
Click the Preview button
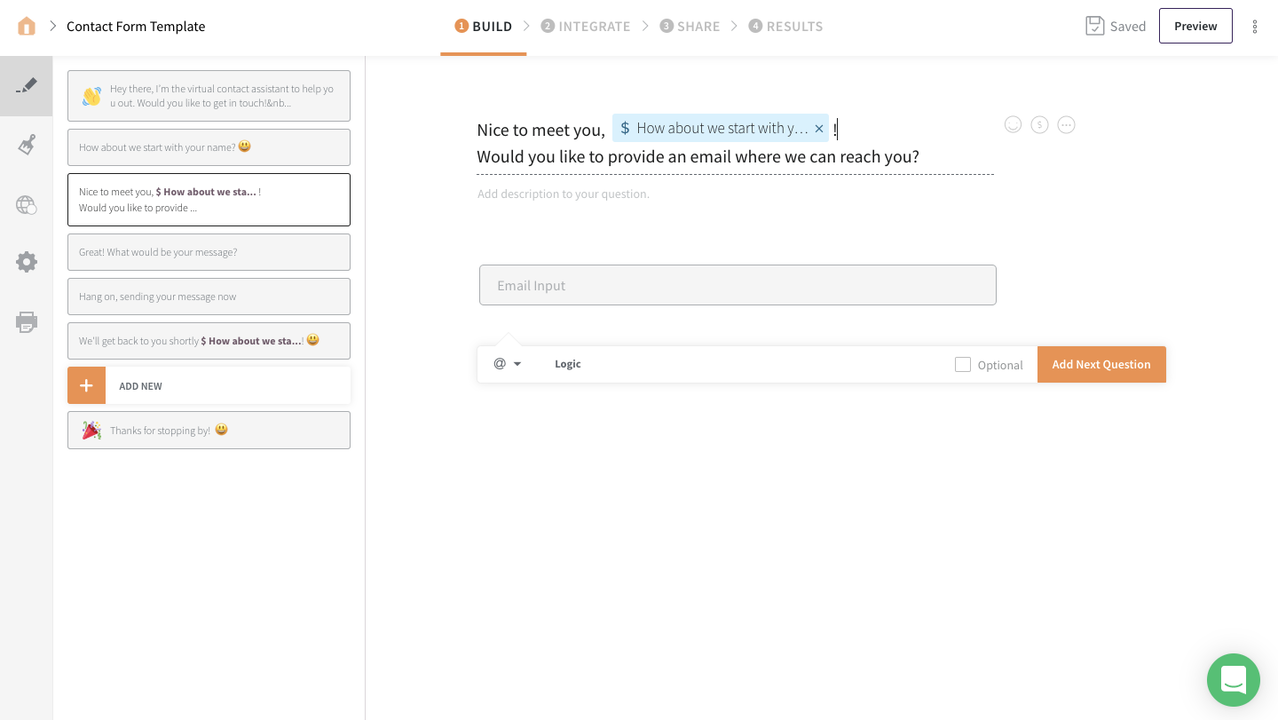[1195, 26]
